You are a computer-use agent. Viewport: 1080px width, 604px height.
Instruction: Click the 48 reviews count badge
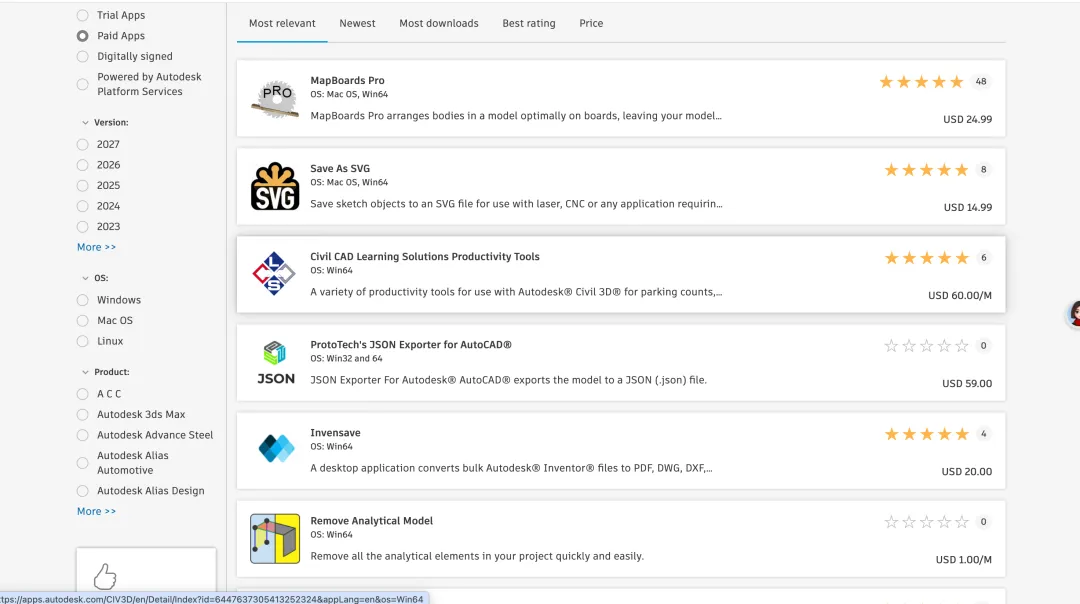coord(981,81)
